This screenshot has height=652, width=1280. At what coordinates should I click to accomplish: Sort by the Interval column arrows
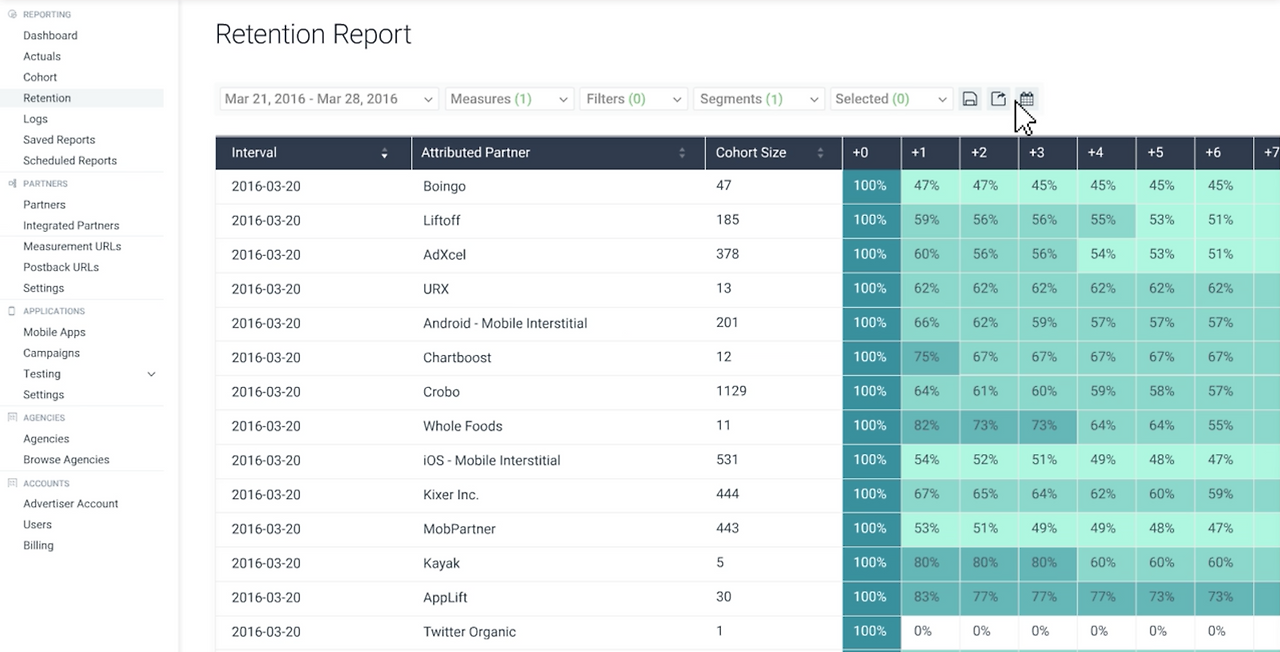pos(384,153)
